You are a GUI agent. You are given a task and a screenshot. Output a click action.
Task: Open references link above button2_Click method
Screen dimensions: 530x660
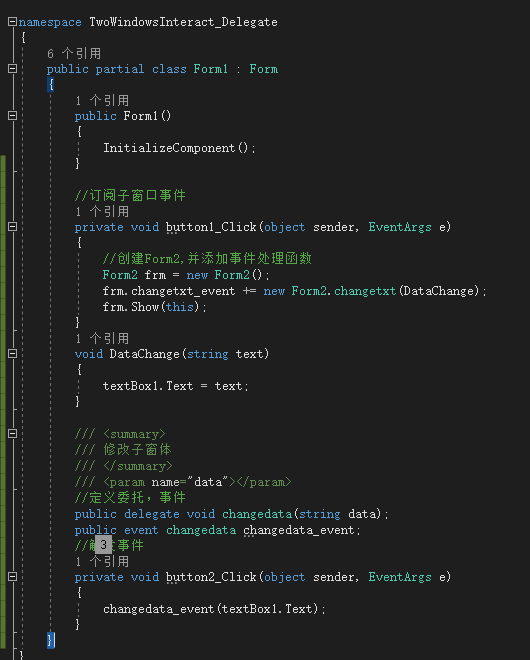click(102, 562)
